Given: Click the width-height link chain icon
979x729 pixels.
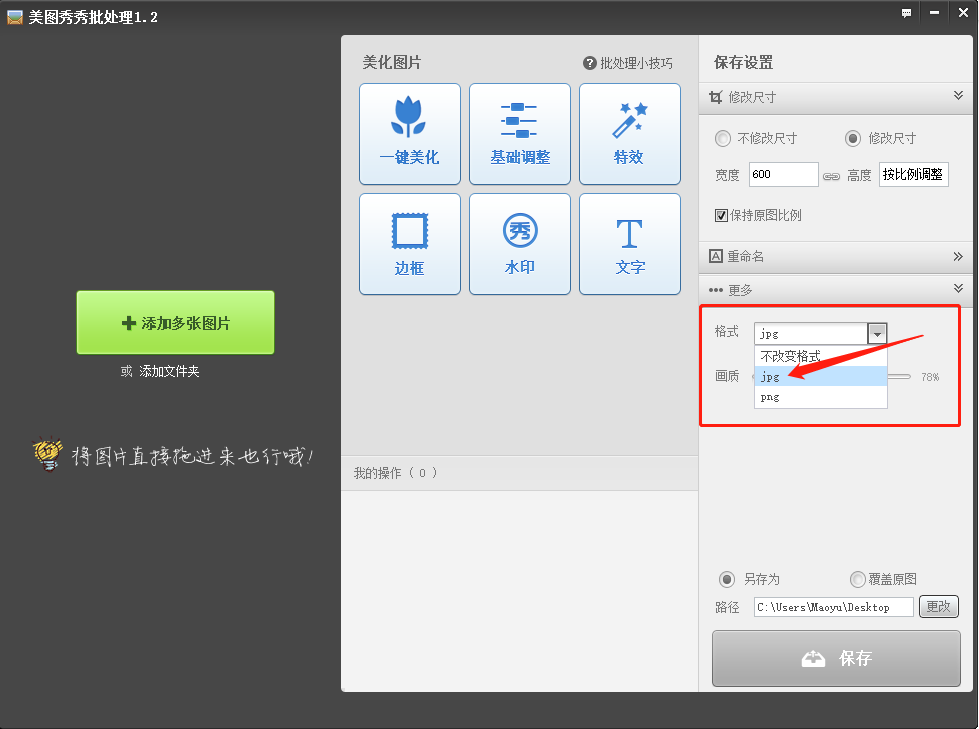Looking at the screenshot, I should click(x=831, y=176).
